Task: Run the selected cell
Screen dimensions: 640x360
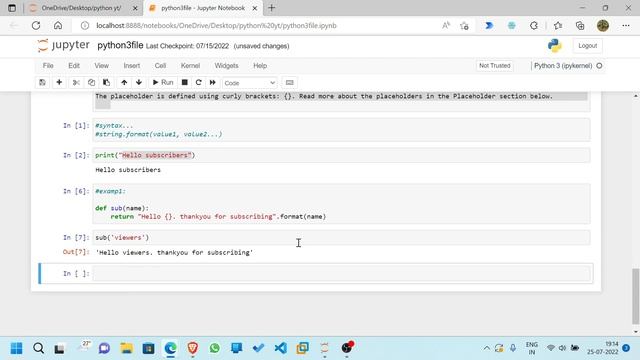Action: 163,82
